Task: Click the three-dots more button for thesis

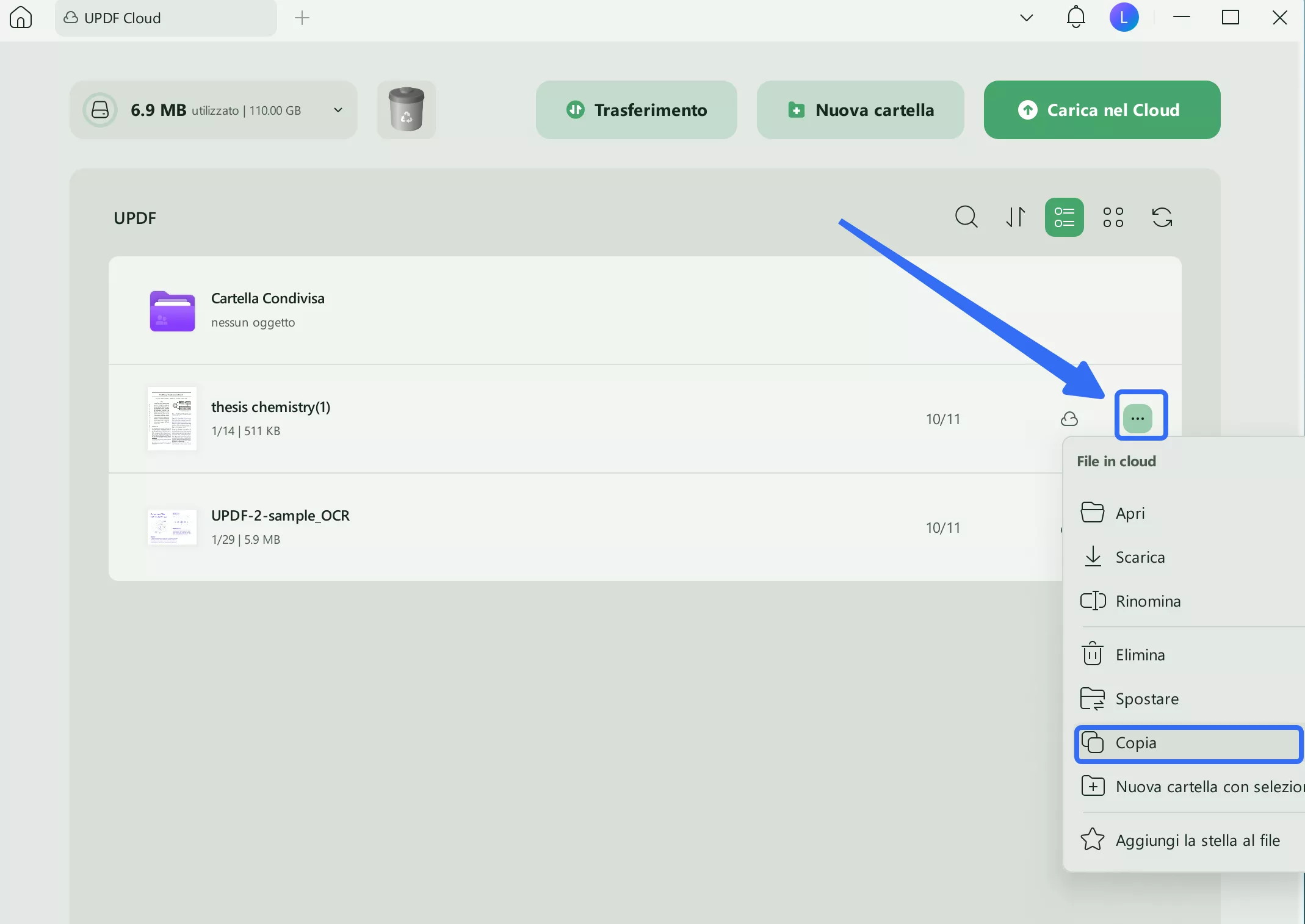Action: coord(1138,419)
